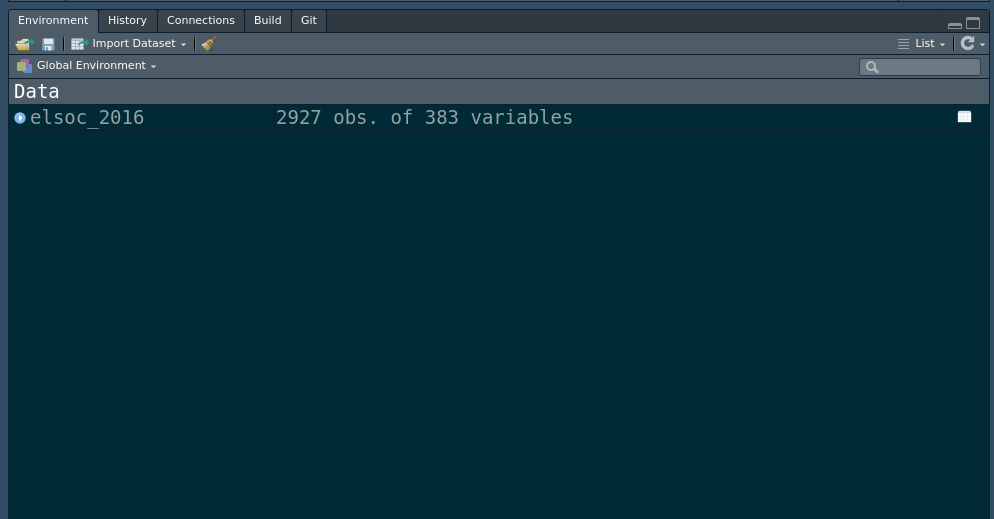Open the List view mode dropdown

tap(922, 44)
